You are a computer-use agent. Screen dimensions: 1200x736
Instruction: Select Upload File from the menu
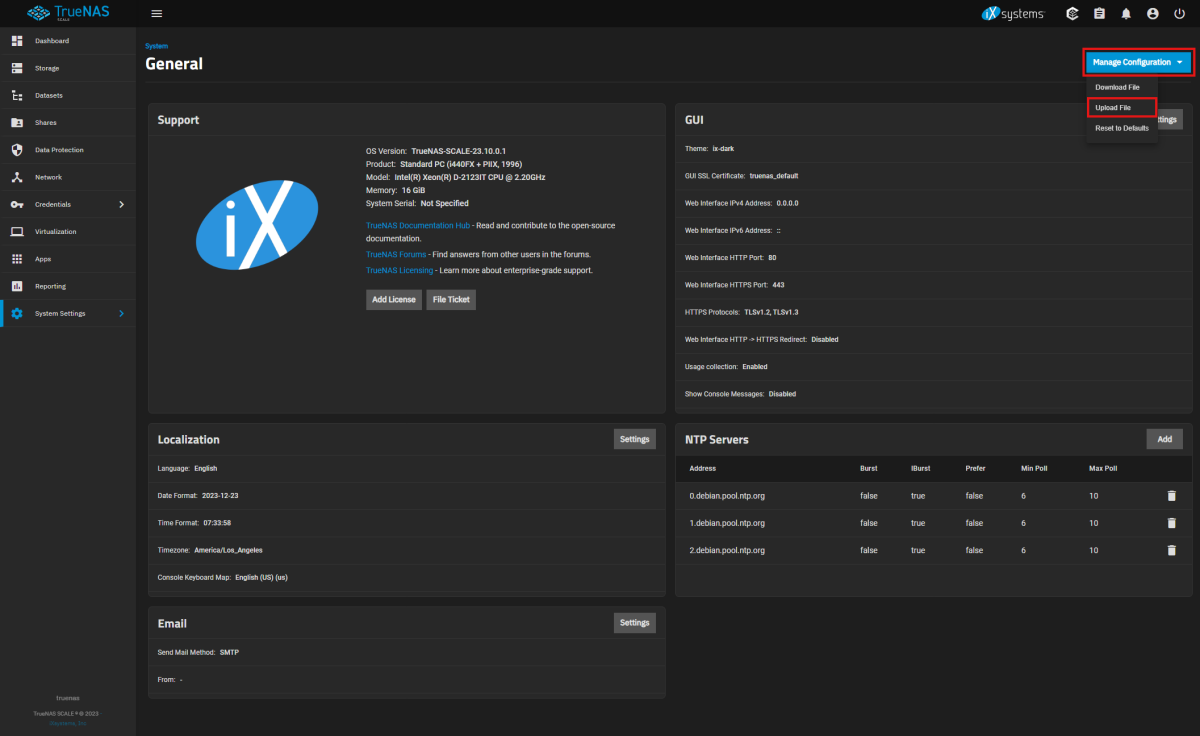pyautogui.click(x=1122, y=107)
